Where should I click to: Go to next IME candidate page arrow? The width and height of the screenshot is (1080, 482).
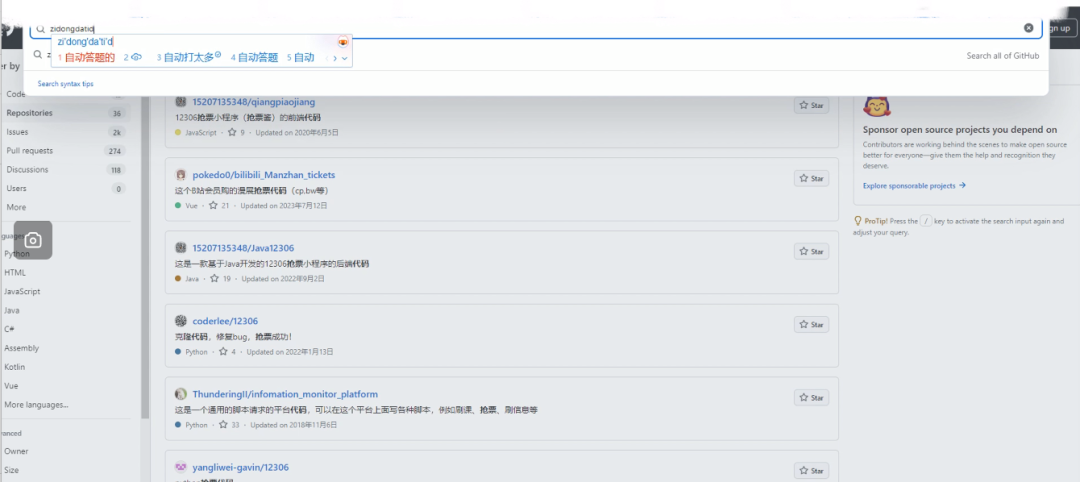[x=335, y=59]
